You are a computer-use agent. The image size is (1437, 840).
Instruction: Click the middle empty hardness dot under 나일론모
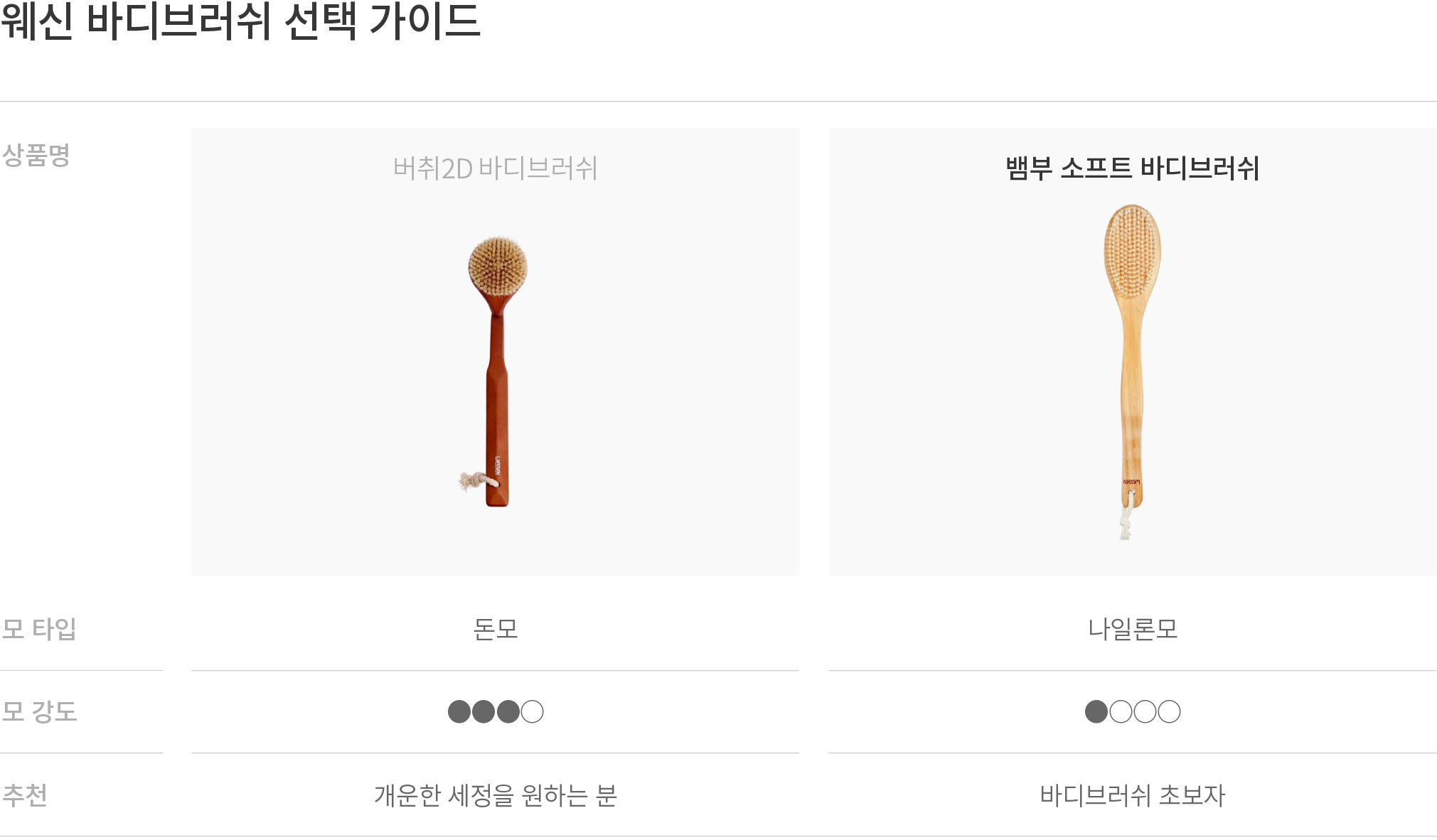1145,711
